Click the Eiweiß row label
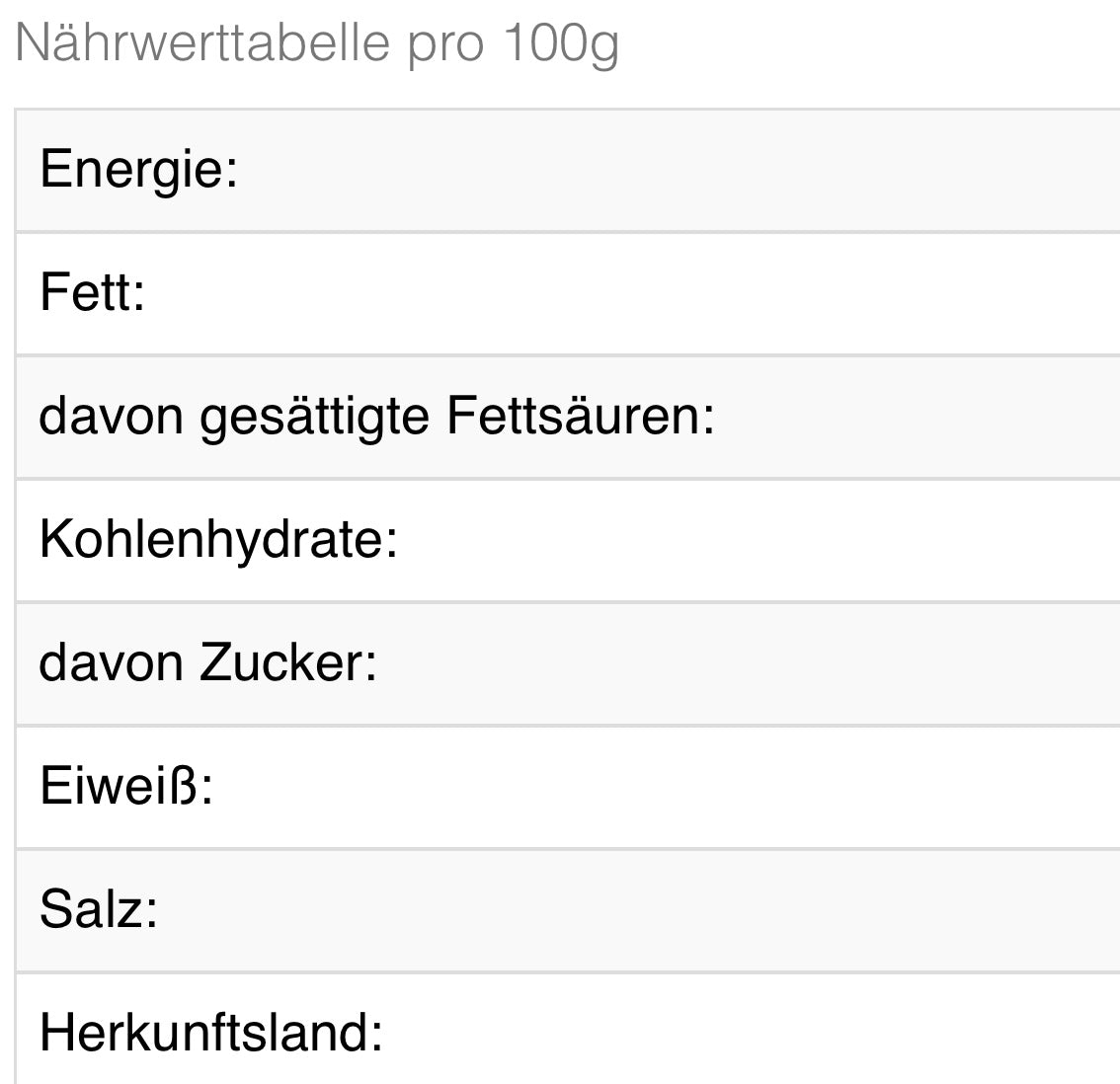 (x=125, y=786)
